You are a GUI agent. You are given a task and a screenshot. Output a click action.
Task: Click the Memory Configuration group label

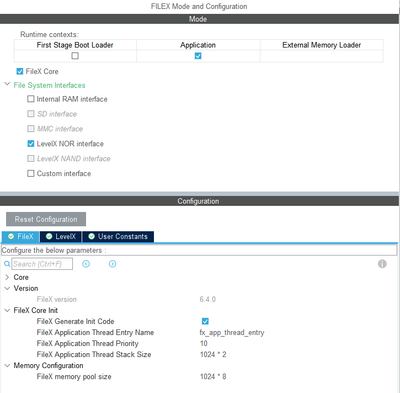point(48,366)
